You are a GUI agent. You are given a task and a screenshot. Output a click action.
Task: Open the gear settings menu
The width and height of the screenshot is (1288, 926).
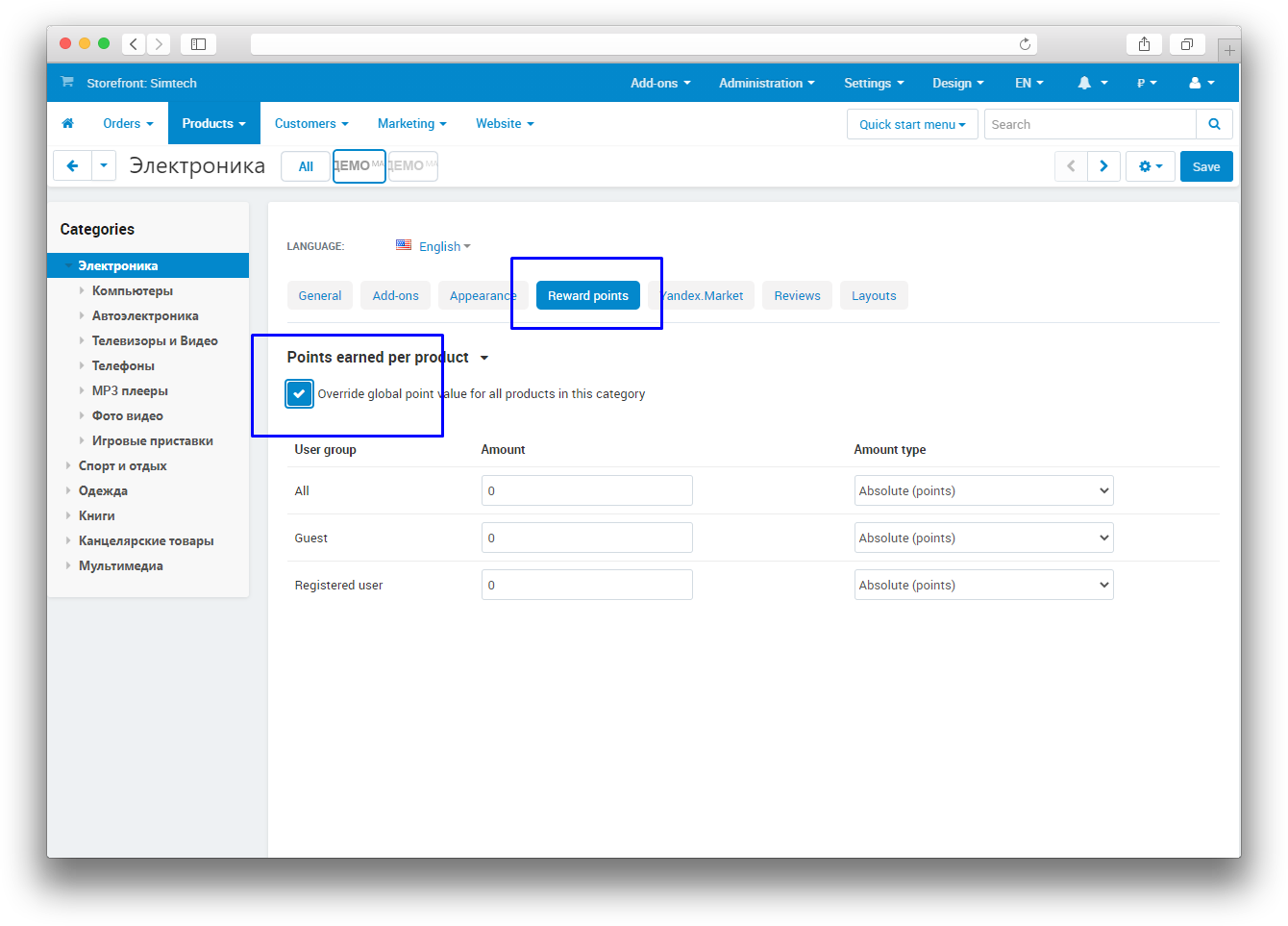[1150, 166]
